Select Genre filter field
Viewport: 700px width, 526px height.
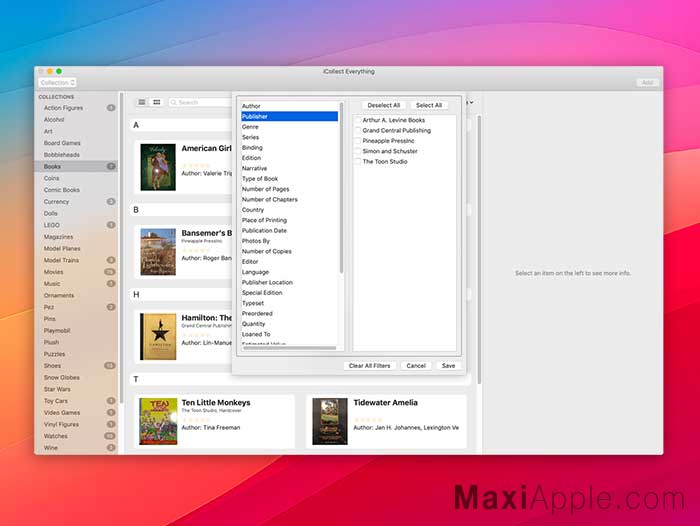[289, 127]
